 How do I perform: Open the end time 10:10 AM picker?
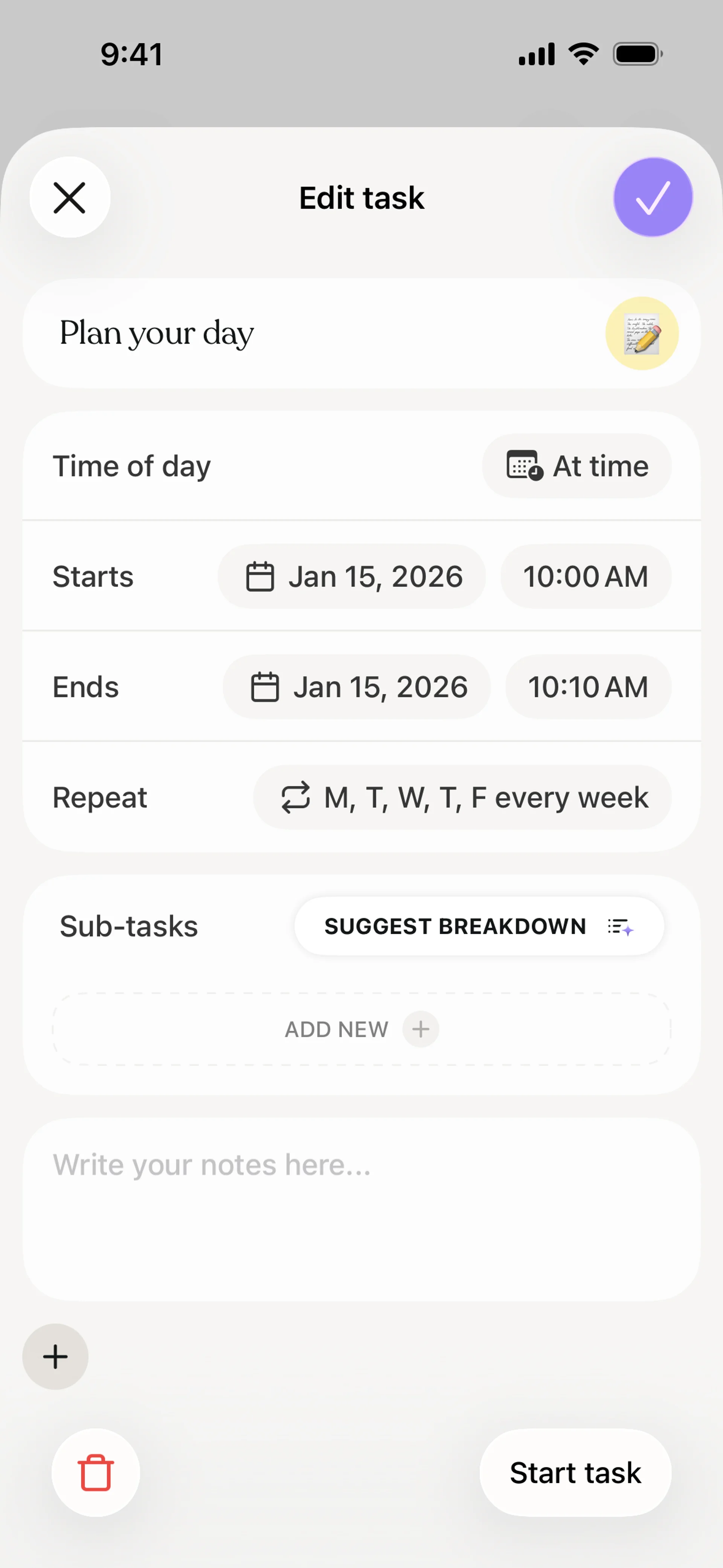[588, 687]
